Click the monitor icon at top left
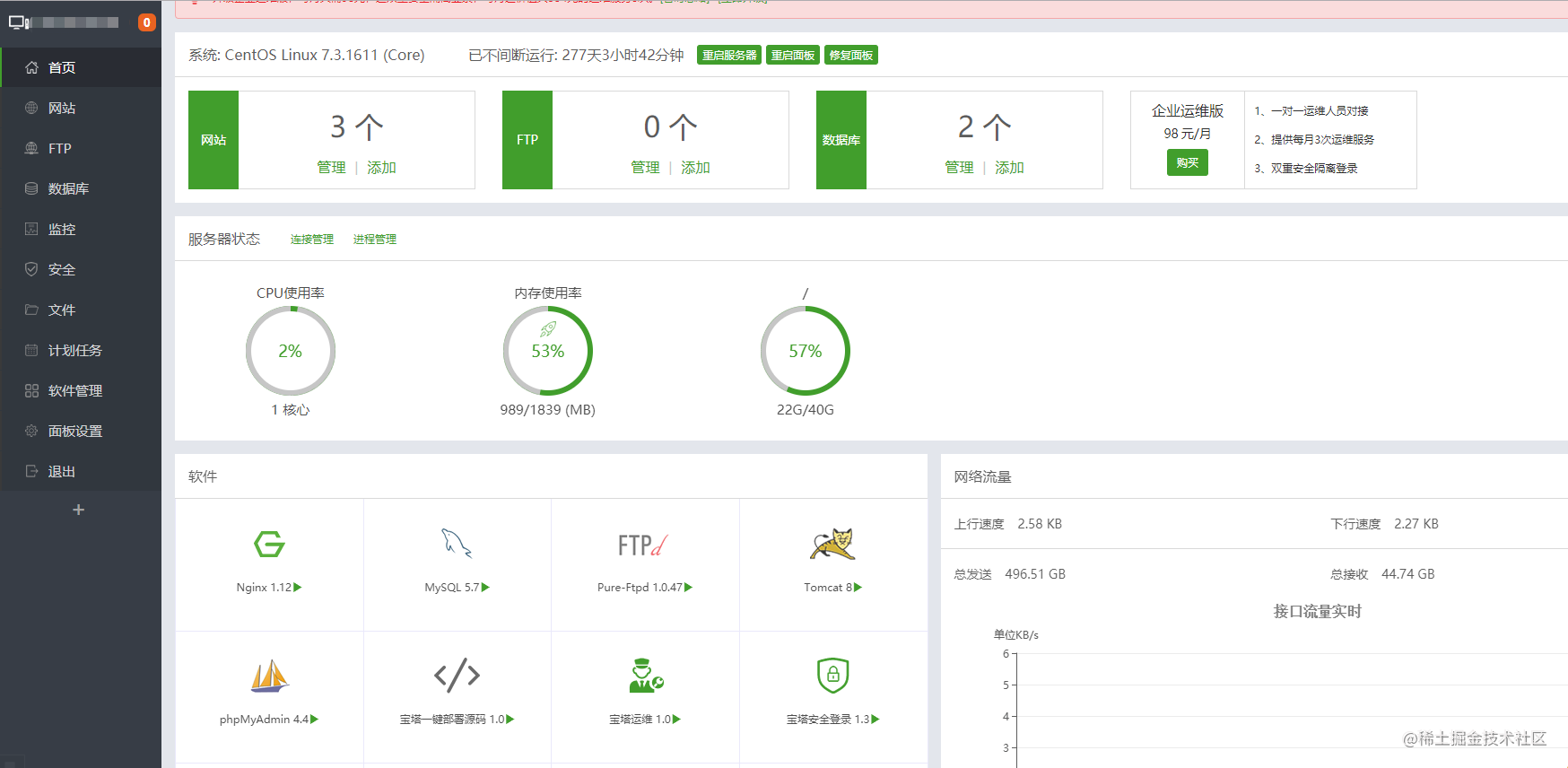Image resolution: width=1568 pixels, height=768 pixels. point(20,22)
